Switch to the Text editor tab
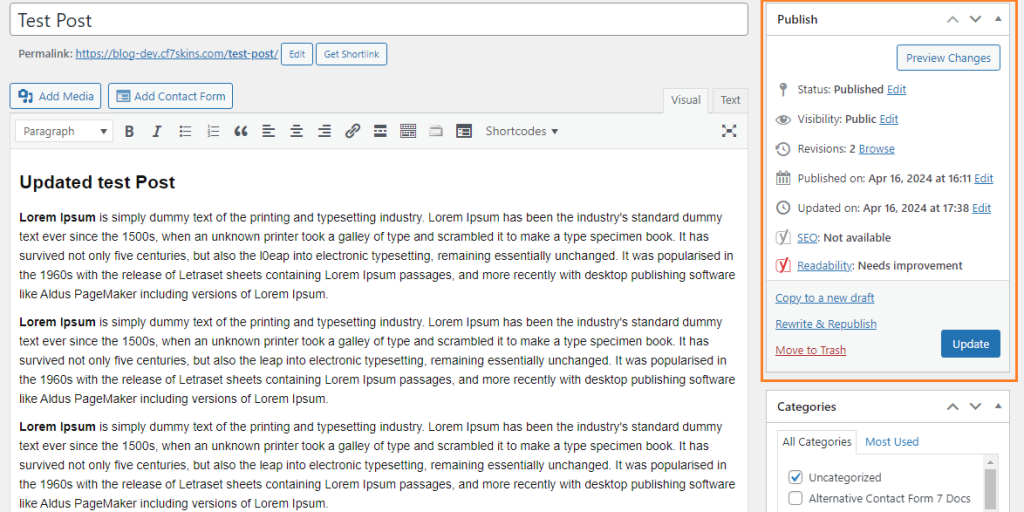The height and width of the screenshot is (512, 1024). (731, 100)
